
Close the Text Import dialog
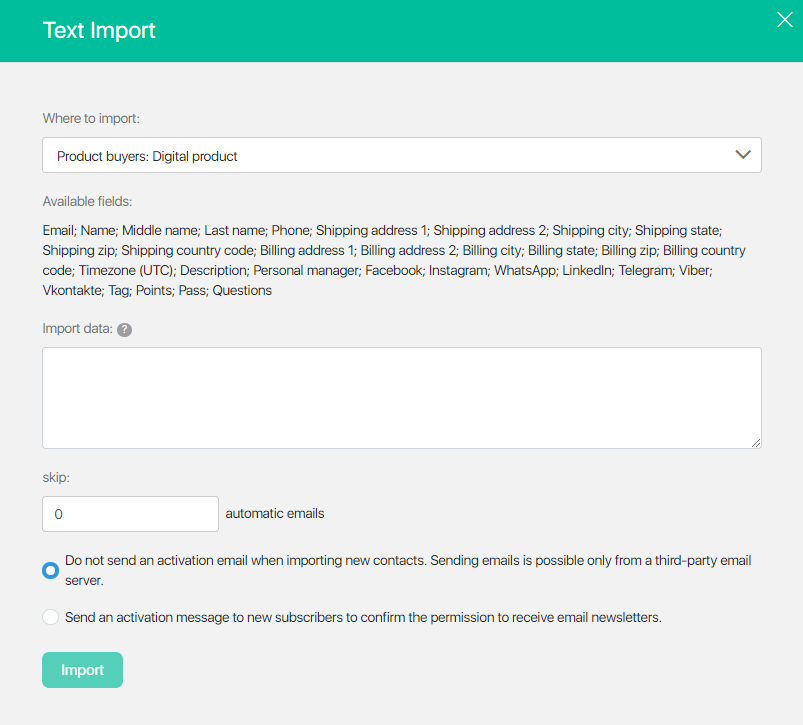pyautogui.click(x=785, y=20)
